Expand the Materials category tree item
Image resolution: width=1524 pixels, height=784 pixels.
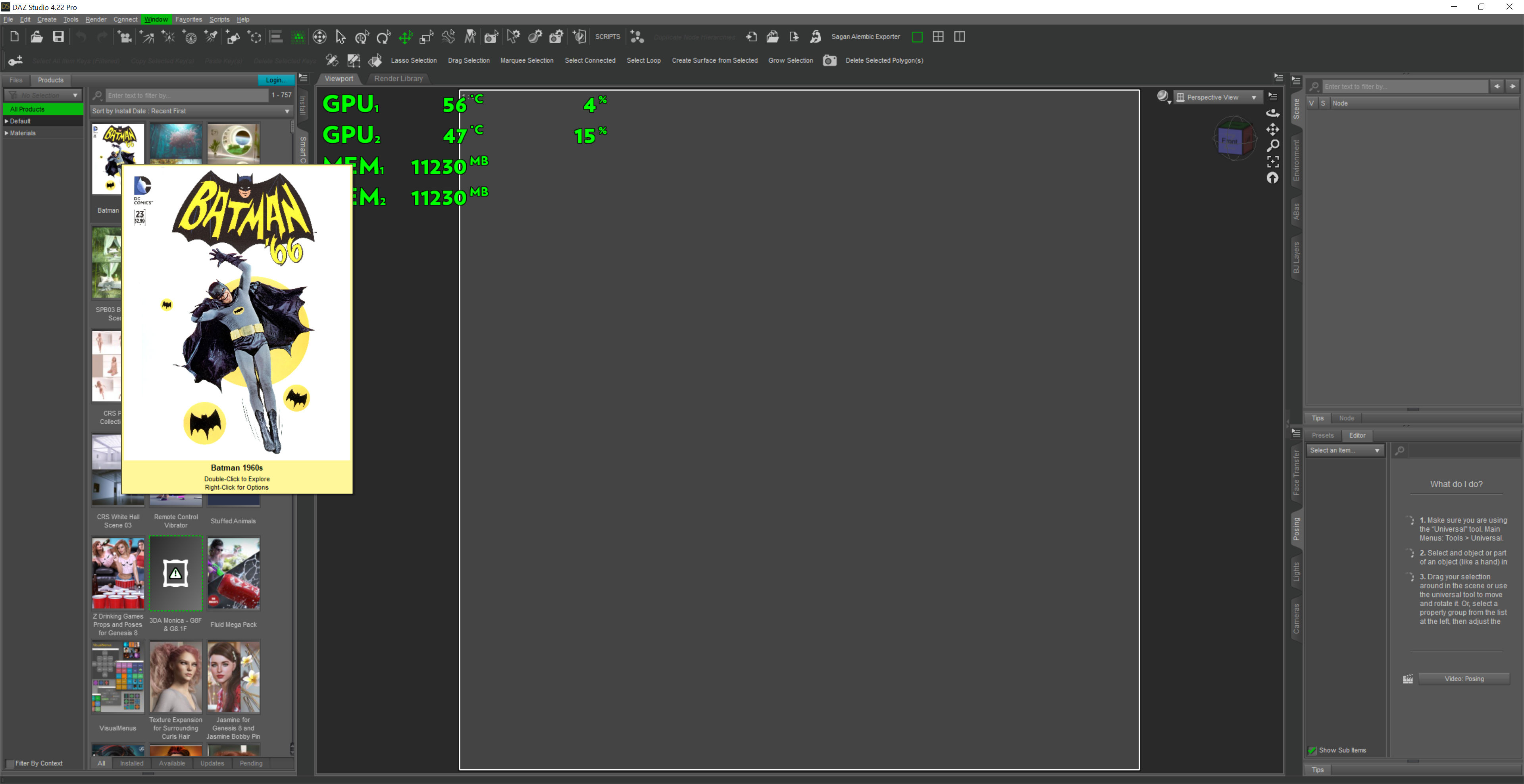pyautogui.click(x=6, y=133)
